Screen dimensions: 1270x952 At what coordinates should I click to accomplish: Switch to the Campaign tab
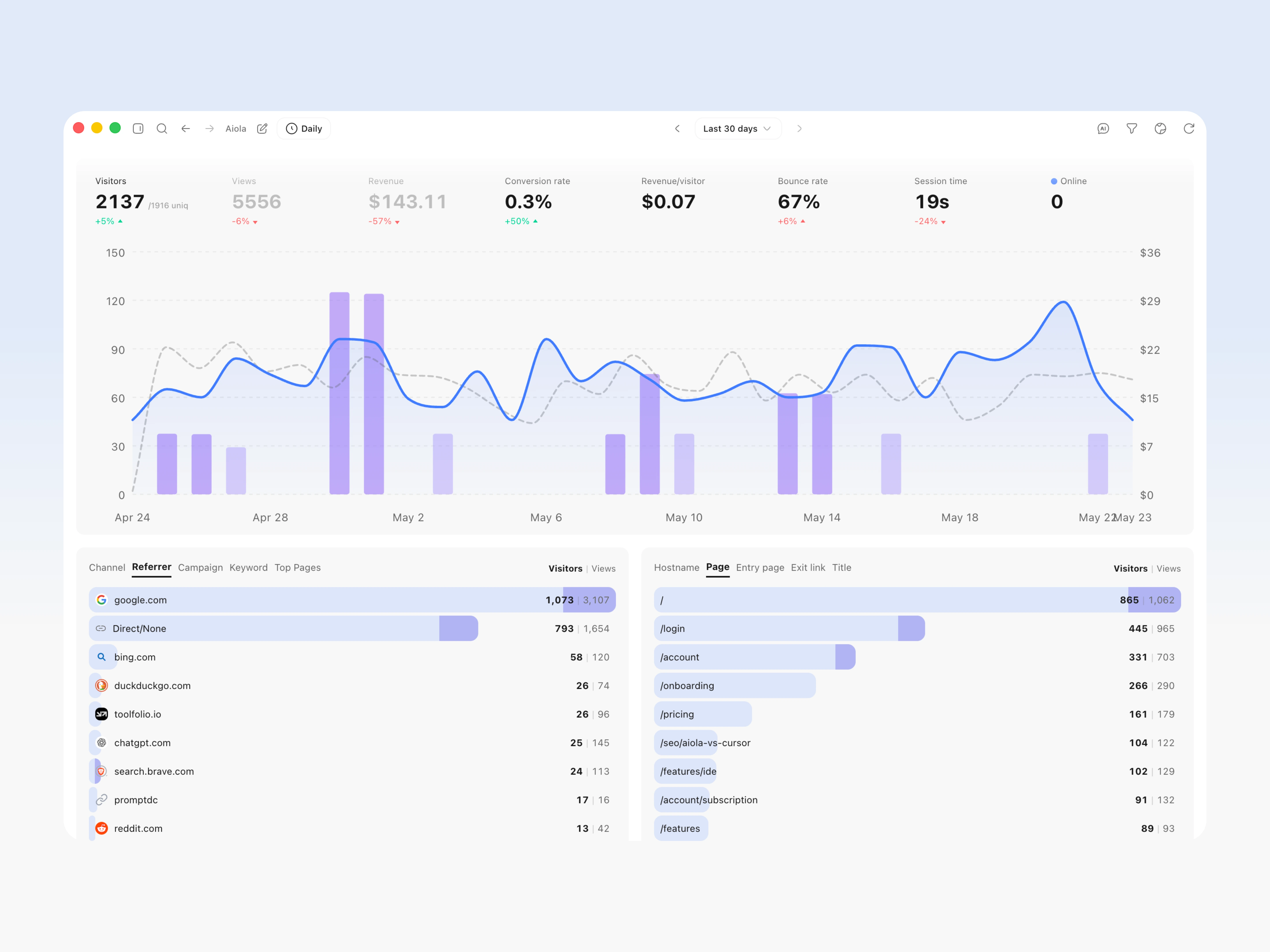pyautogui.click(x=200, y=567)
